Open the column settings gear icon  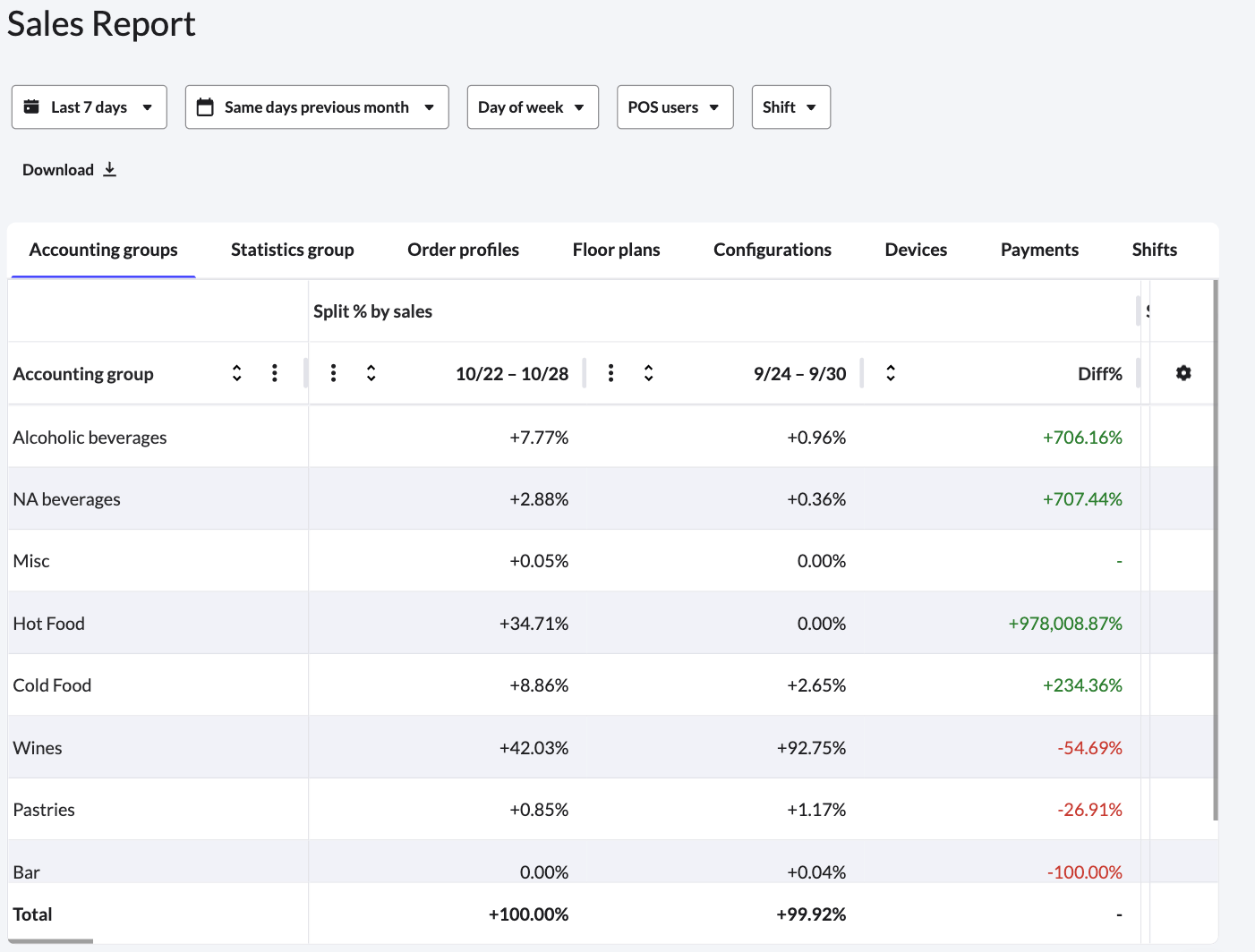1183,373
